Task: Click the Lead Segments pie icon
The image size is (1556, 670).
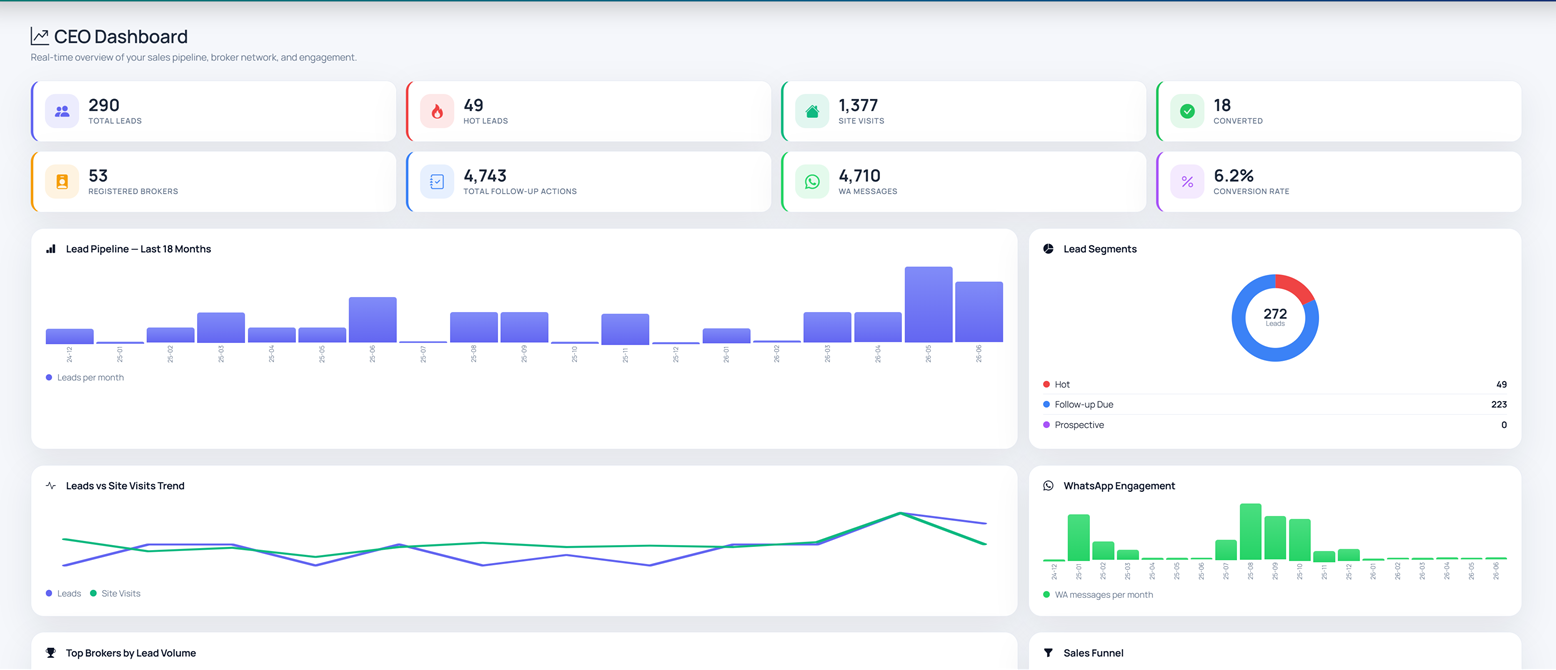Action: [x=1048, y=249]
